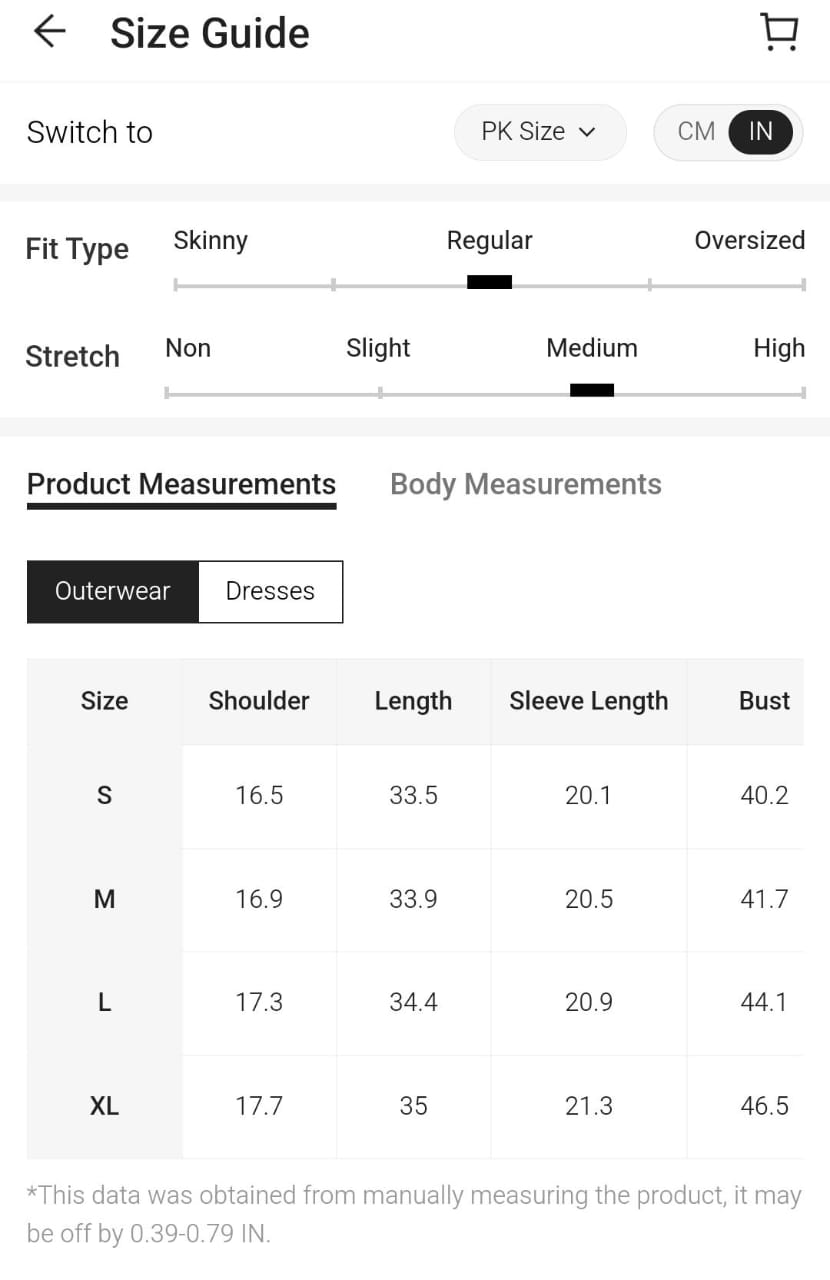The image size is (830, 1280).
Task: Click the Fit Type slider marker
Action: (x=489, y=283)
